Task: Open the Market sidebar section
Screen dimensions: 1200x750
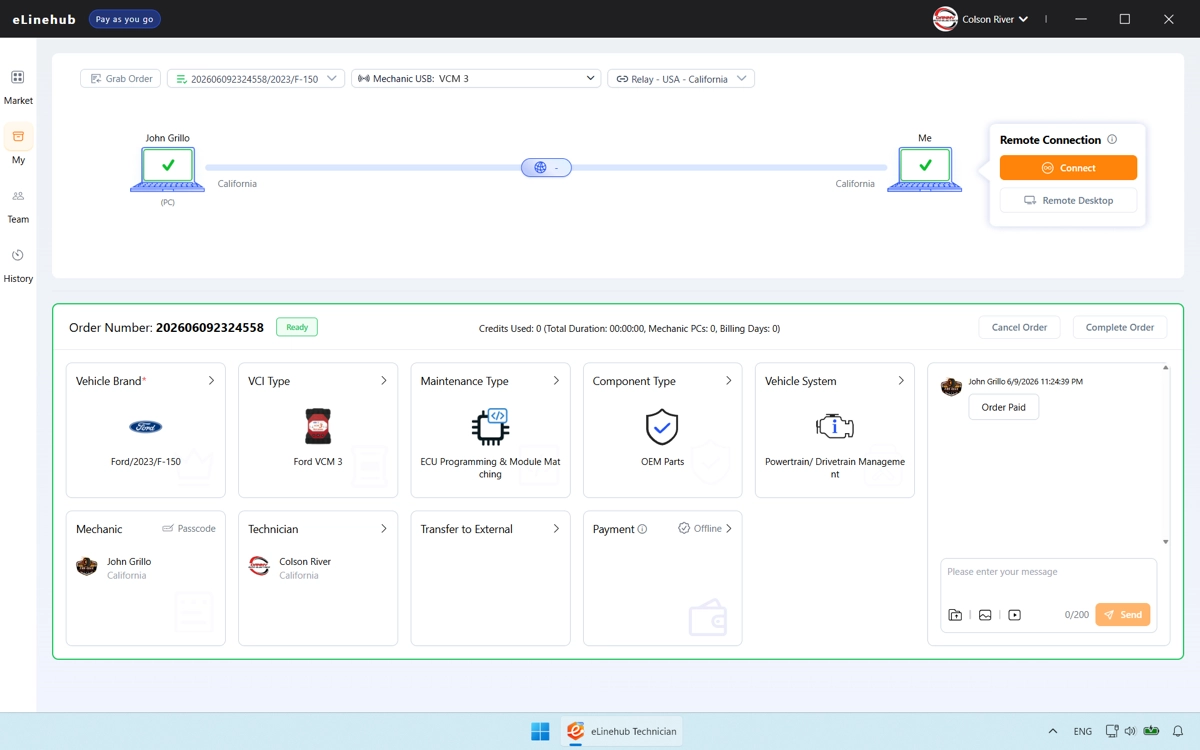Action: pyautogui.click(x=18, y=87)
